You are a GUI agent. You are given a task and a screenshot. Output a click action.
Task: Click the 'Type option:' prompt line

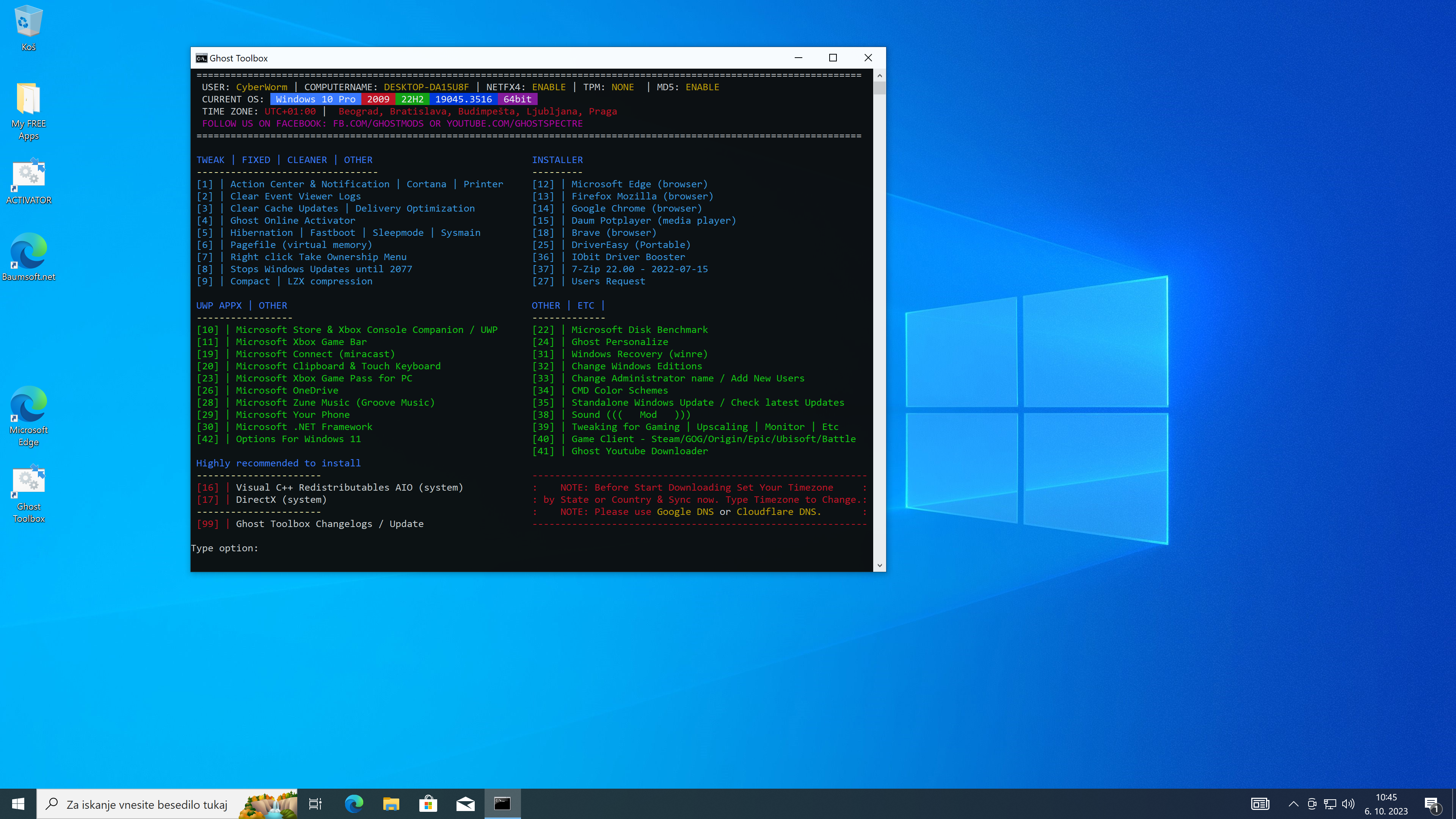[224, 548]
